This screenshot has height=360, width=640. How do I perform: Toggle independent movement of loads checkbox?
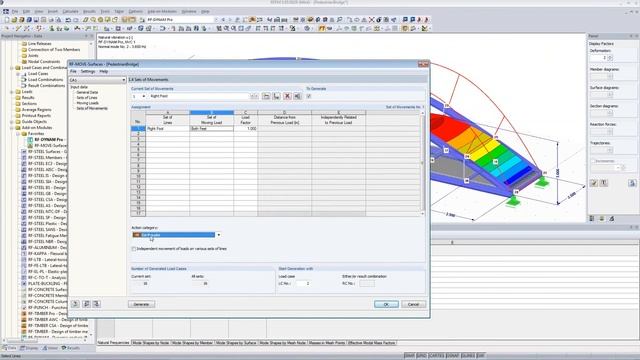pos(134,249)
